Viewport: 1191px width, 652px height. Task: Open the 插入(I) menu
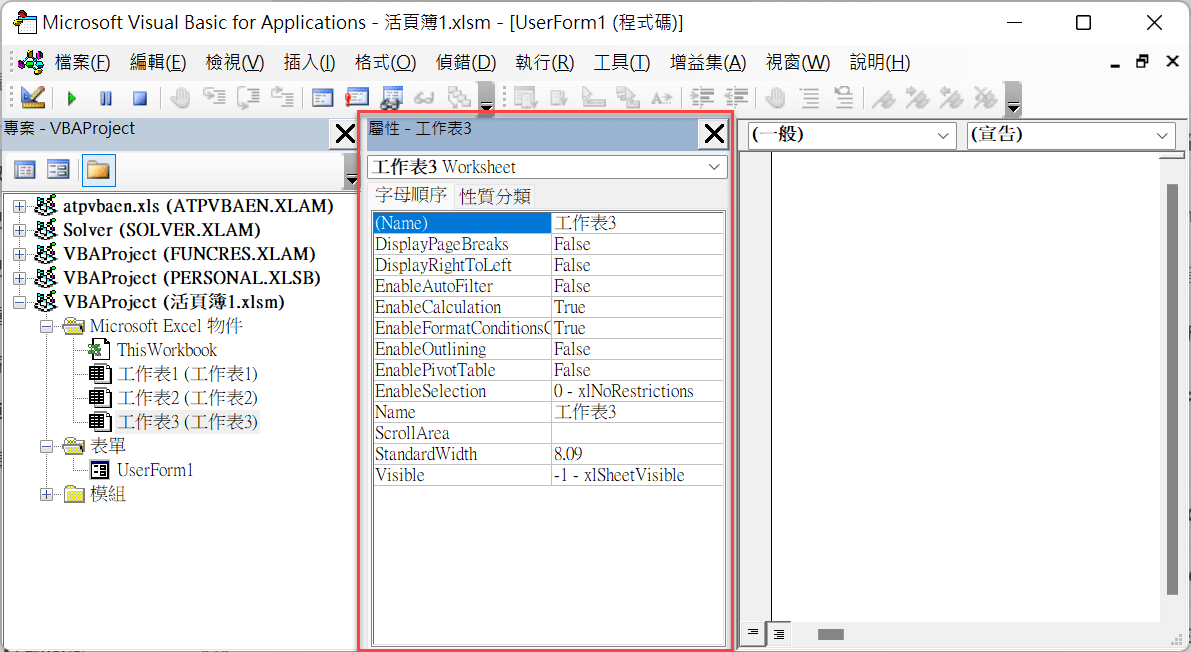click(309, 62)
